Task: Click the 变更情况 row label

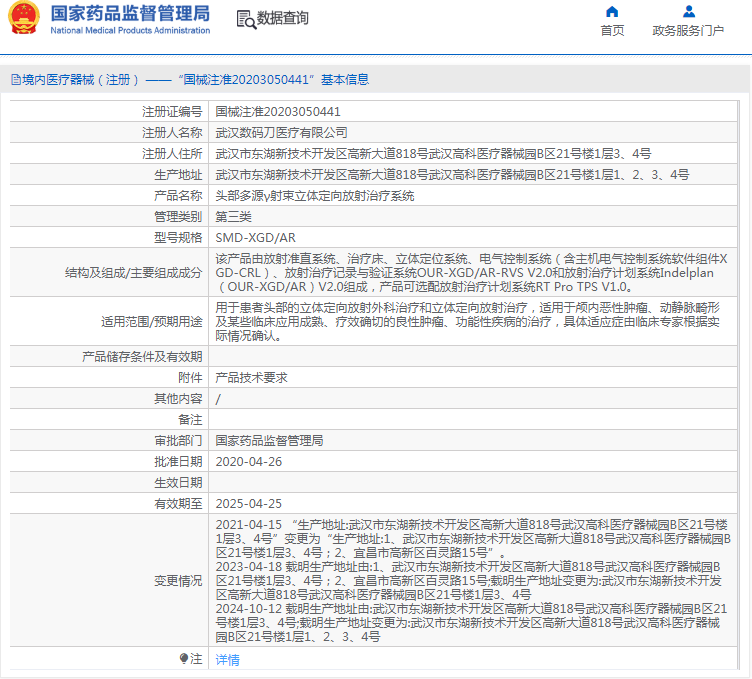Action: point(178,581)
